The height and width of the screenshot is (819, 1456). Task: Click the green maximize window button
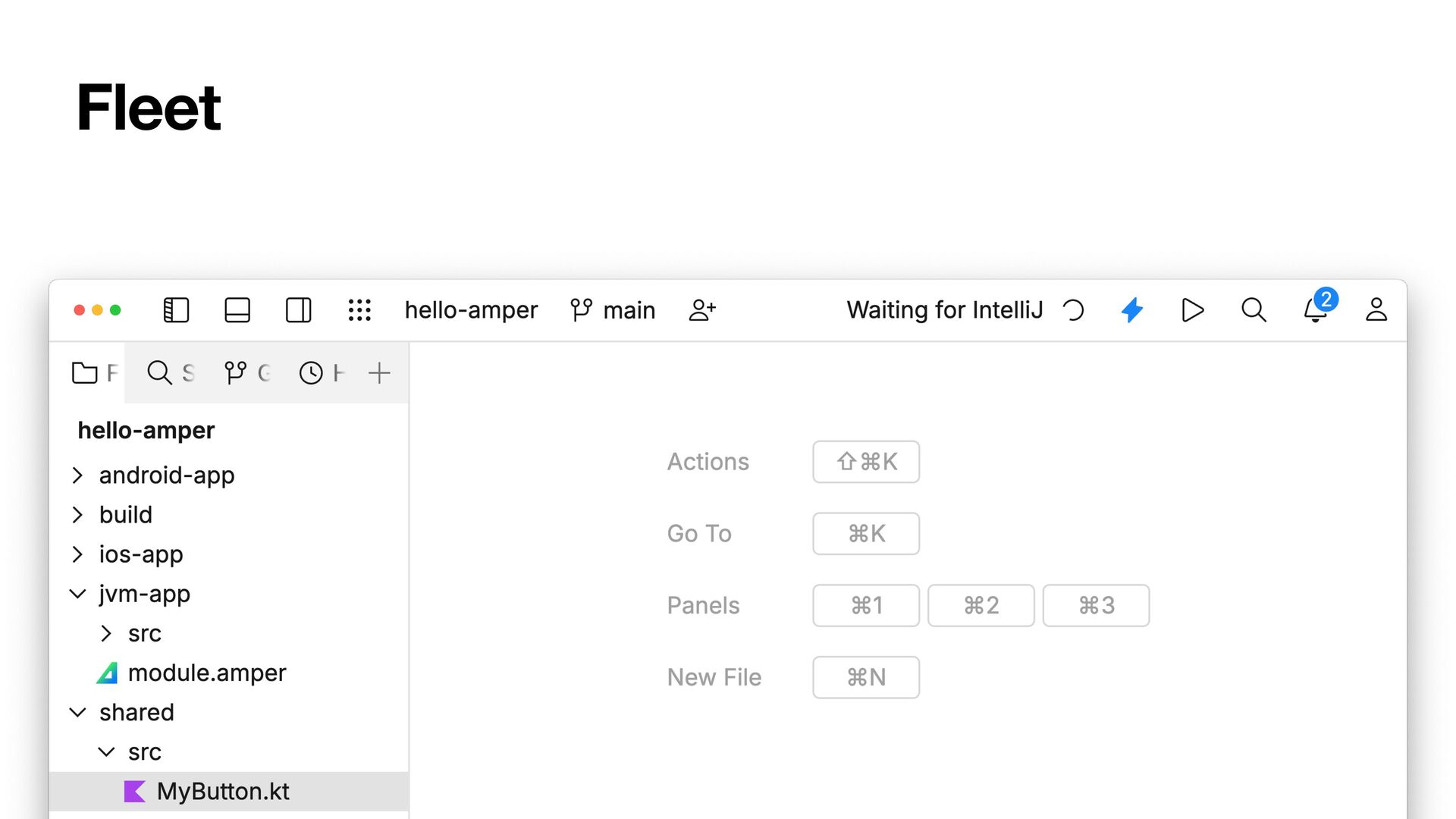[x=115, y=310]
